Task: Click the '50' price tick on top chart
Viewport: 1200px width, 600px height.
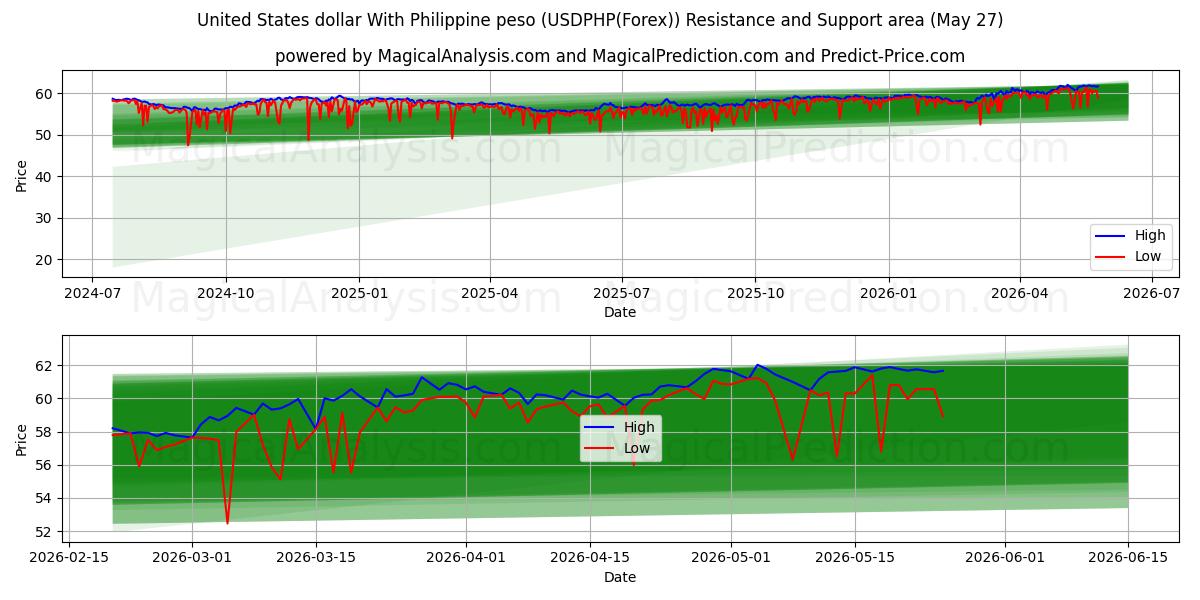Action: [x=46, y=135]
